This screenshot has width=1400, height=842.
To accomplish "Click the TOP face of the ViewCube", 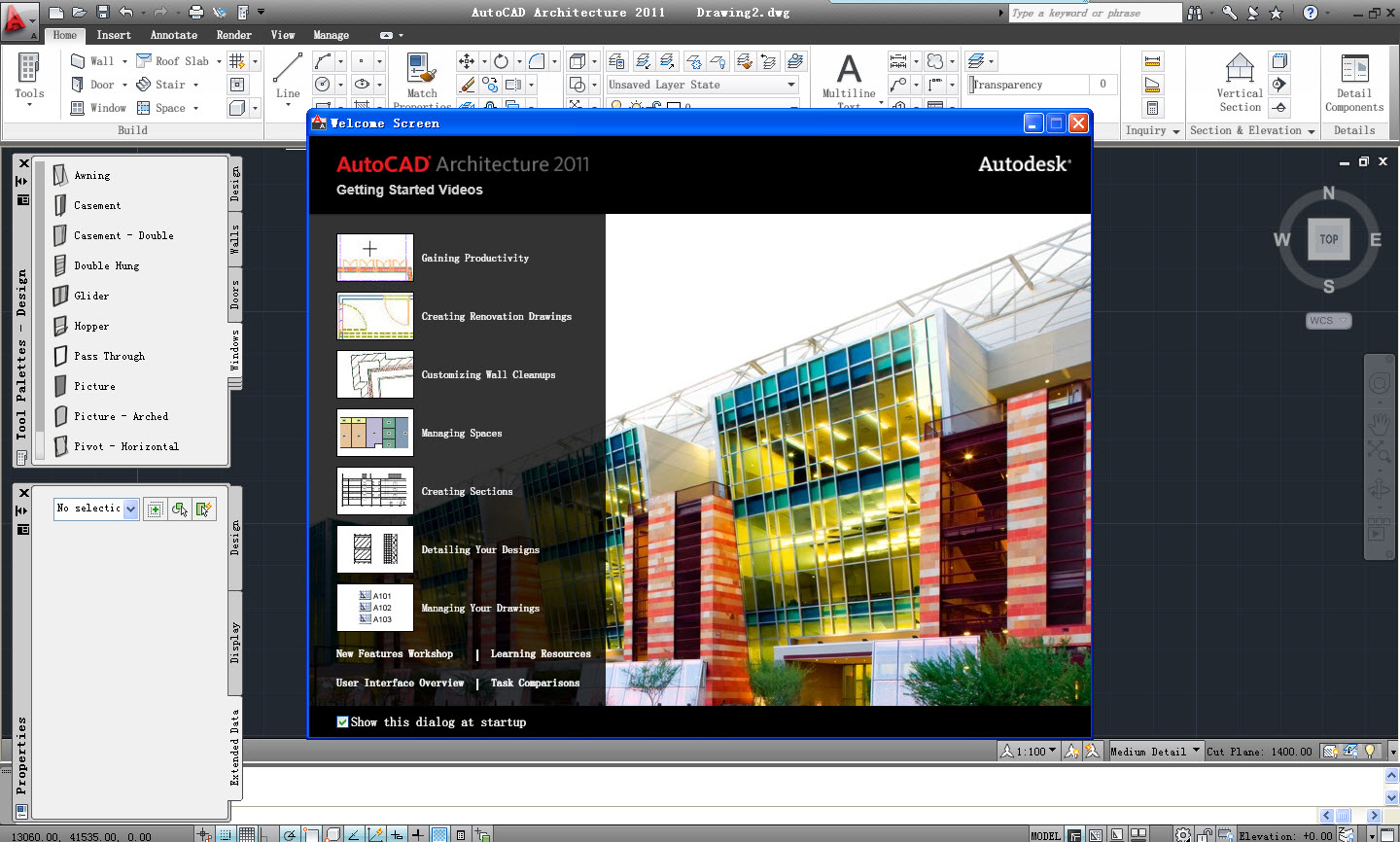I will (x=1329, y=239).
